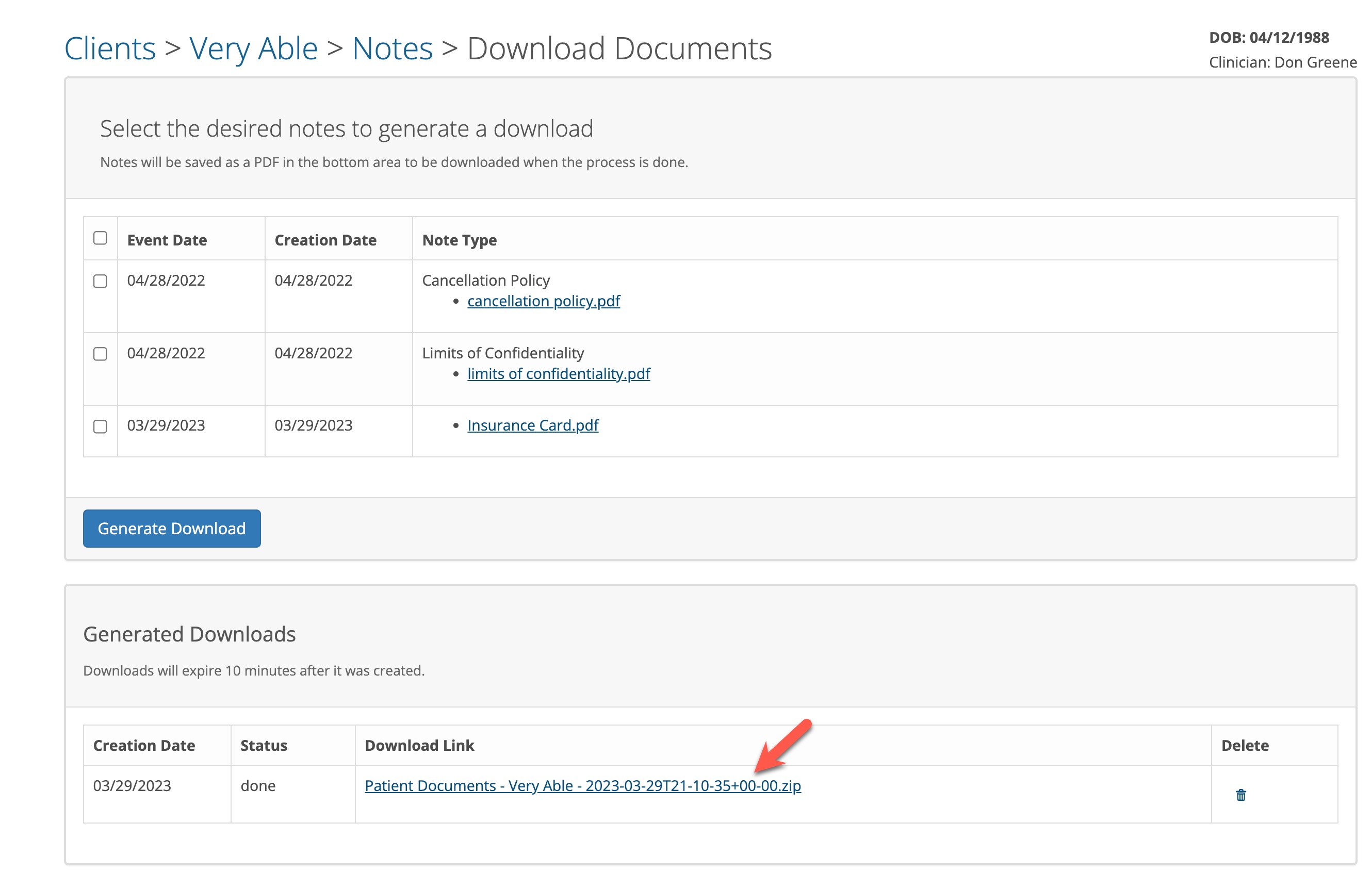Image resolution: width=1372 pixels, height=888 pixels.
Task: Click the Download Link column header
Action: click(420, 745)
